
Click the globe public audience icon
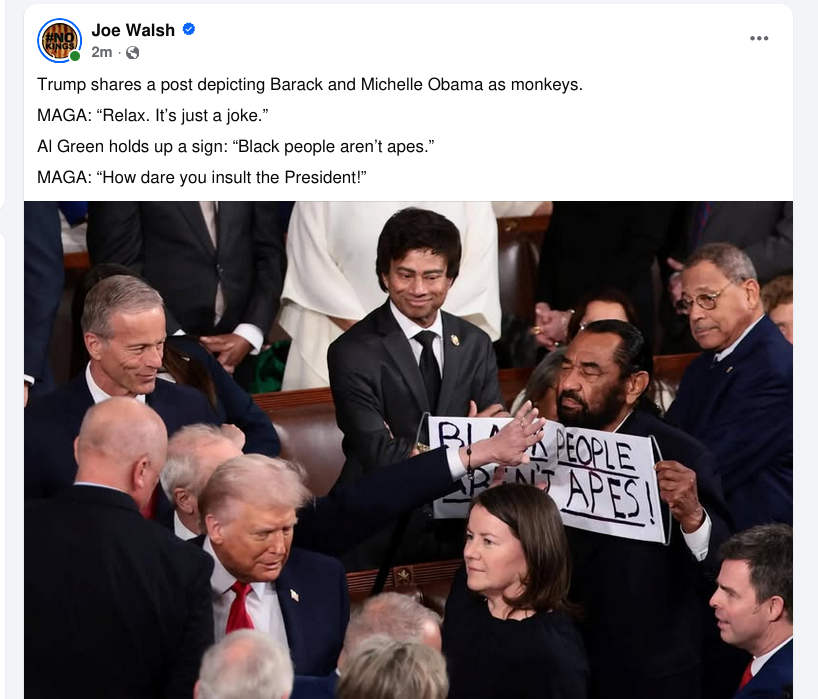pos(133,53)
